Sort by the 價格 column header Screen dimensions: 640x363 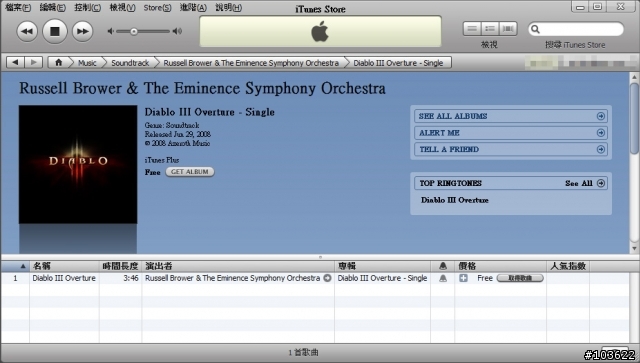pos(500,266)
